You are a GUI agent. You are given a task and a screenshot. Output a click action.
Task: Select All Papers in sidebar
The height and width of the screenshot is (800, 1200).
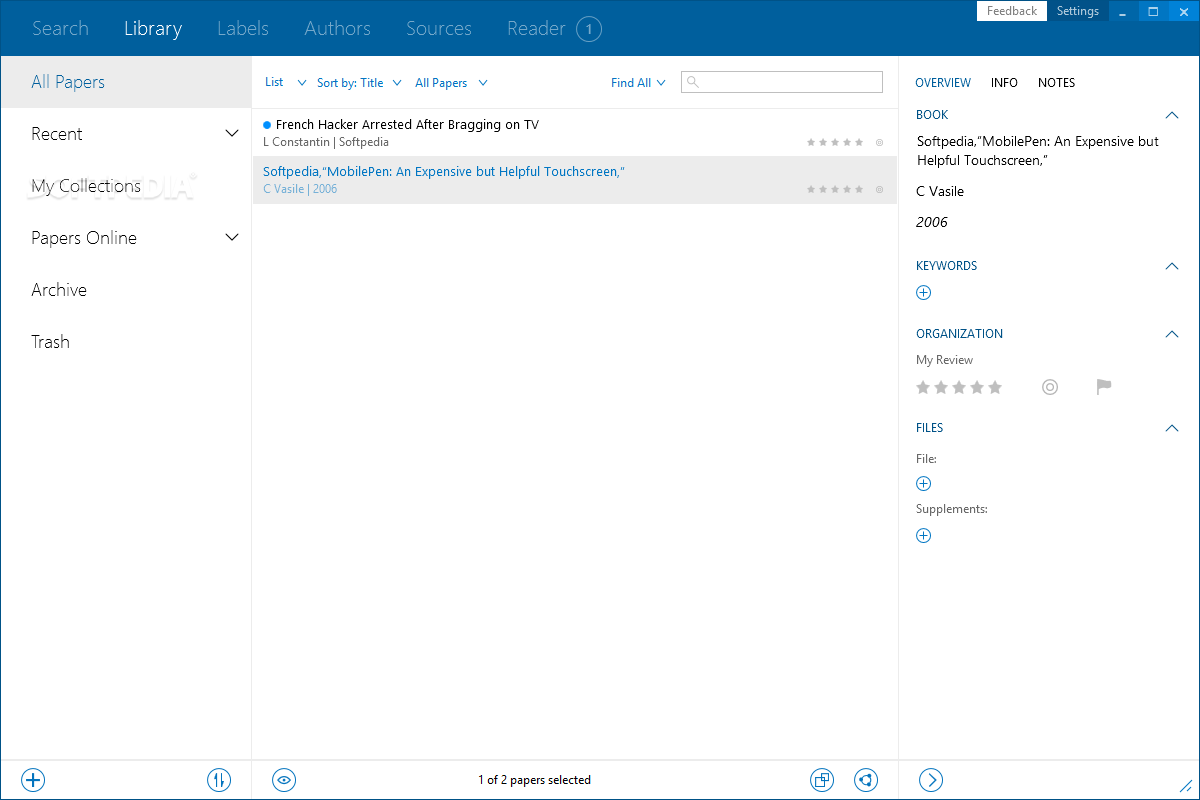[126, 82]
